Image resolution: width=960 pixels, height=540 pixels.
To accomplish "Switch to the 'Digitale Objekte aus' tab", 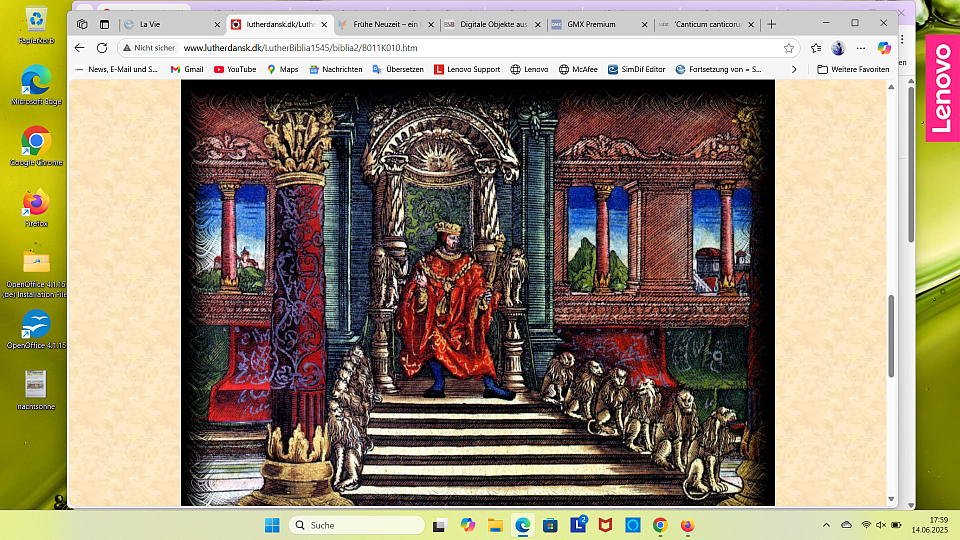I will (493, 24).
